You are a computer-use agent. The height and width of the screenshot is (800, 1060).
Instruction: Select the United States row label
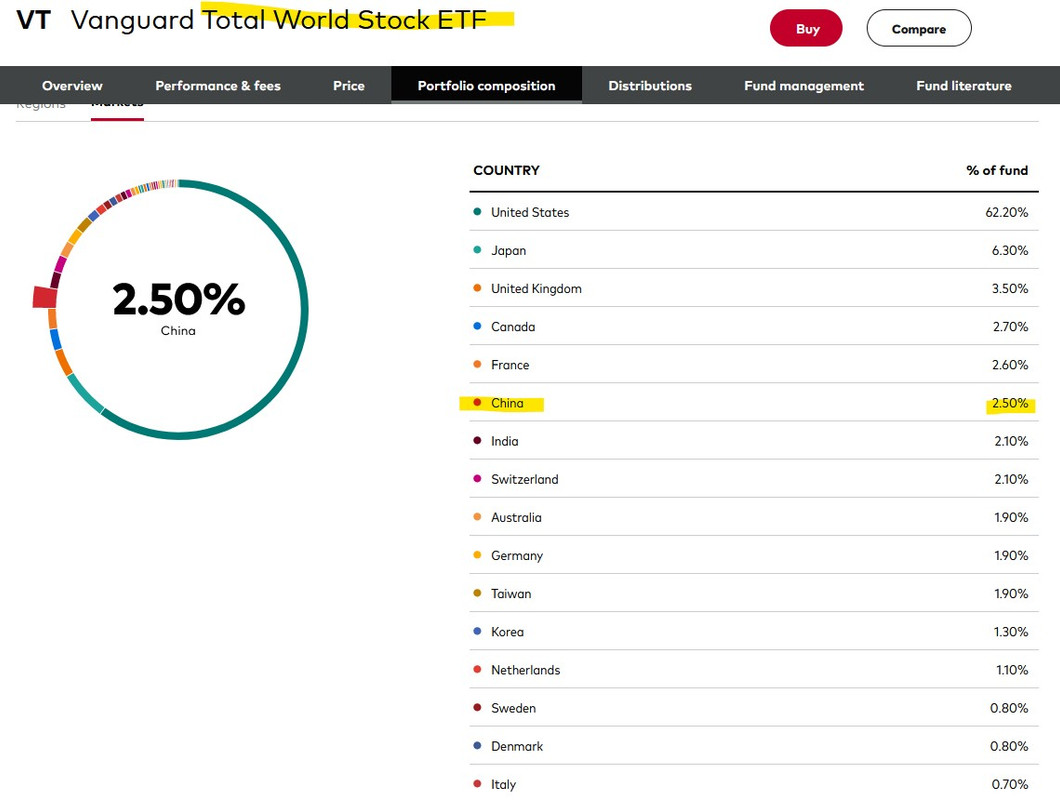[530, 212]
